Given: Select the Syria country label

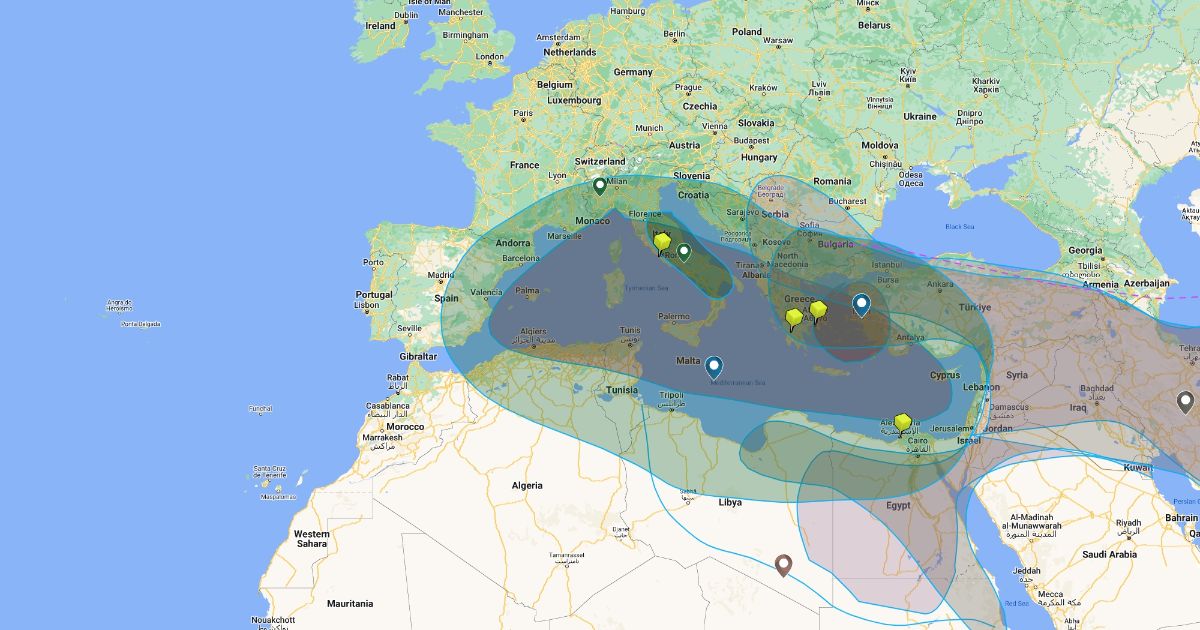Looking at the screenshot, I should 1017,375.
